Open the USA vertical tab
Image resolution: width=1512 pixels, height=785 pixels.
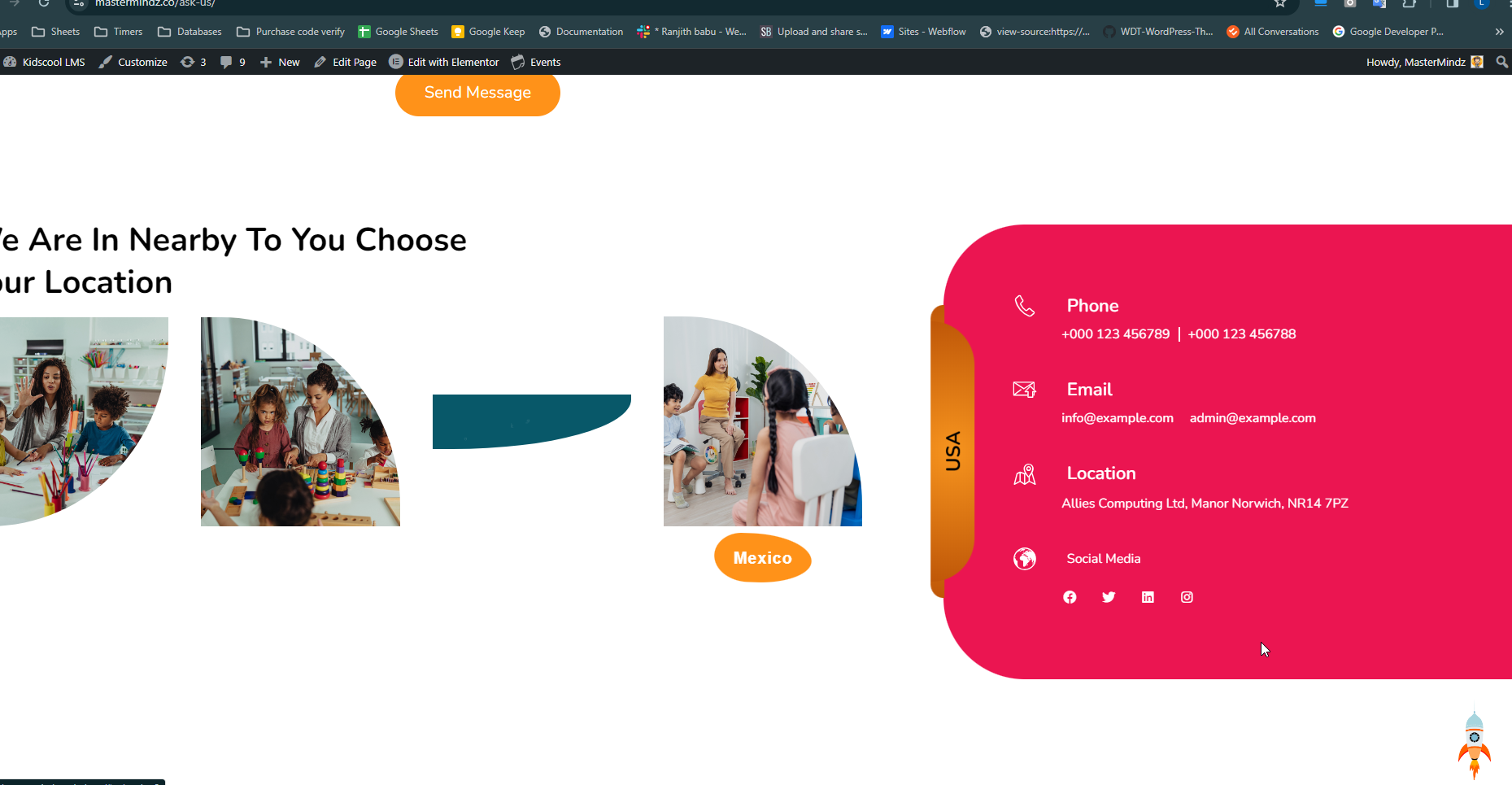pyautogui.click(x=952, y=451)
